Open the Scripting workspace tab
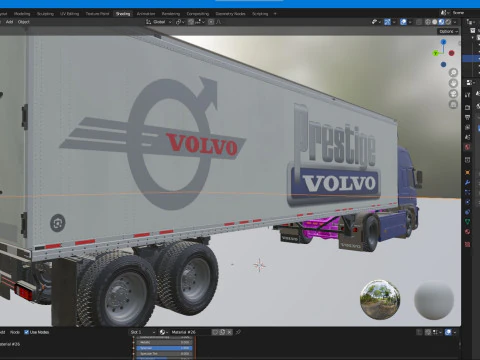 point(260,14)
